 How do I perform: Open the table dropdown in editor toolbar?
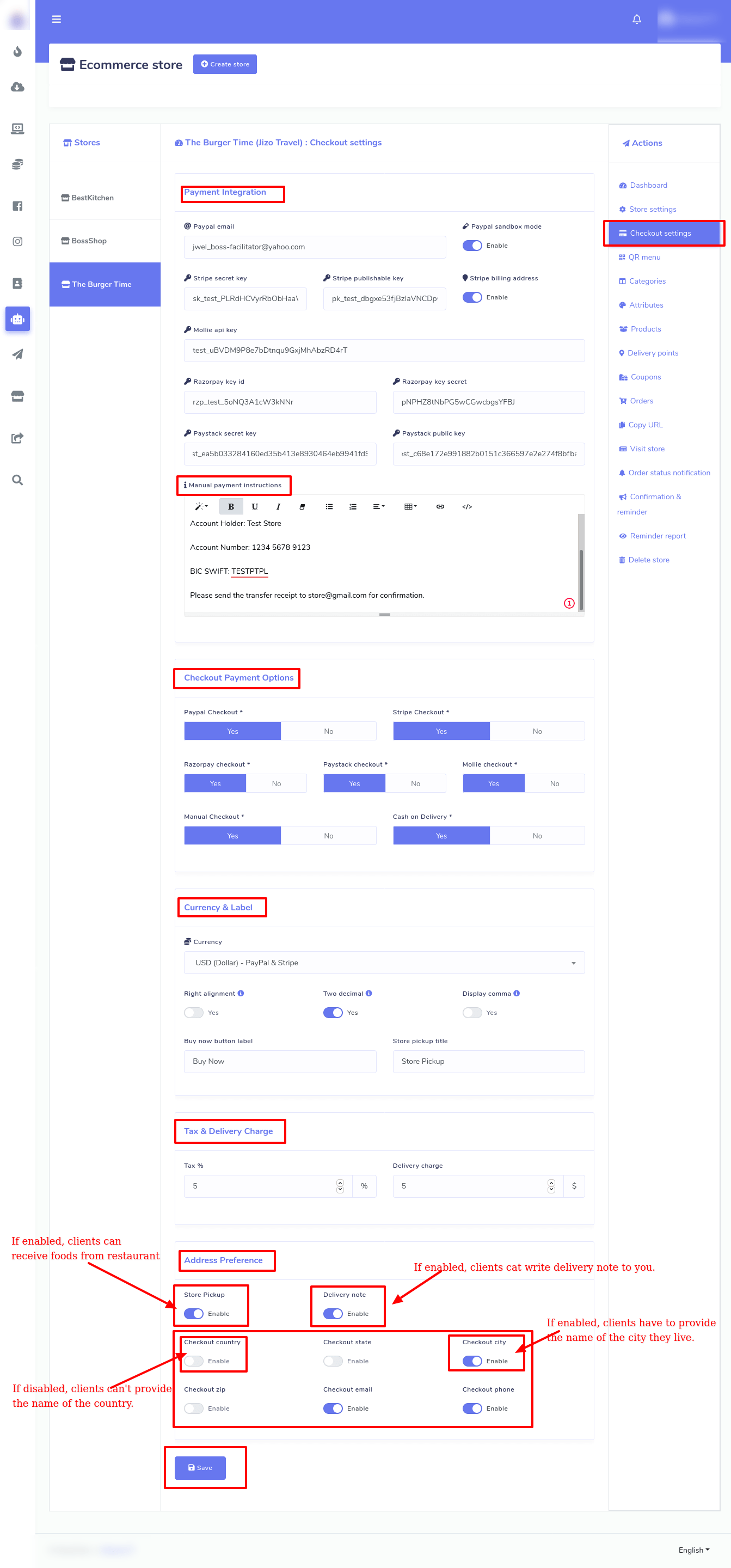click(410, 506)
